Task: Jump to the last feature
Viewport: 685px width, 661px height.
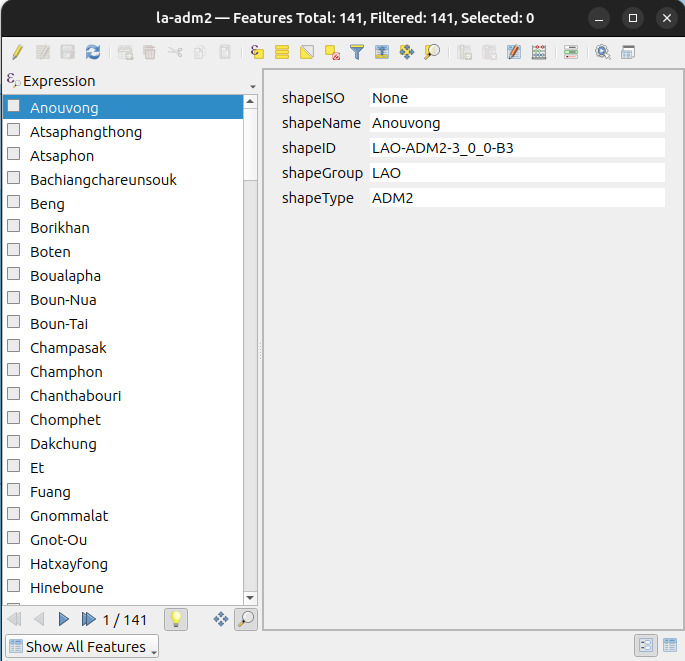Action: [x=88, y=619]
